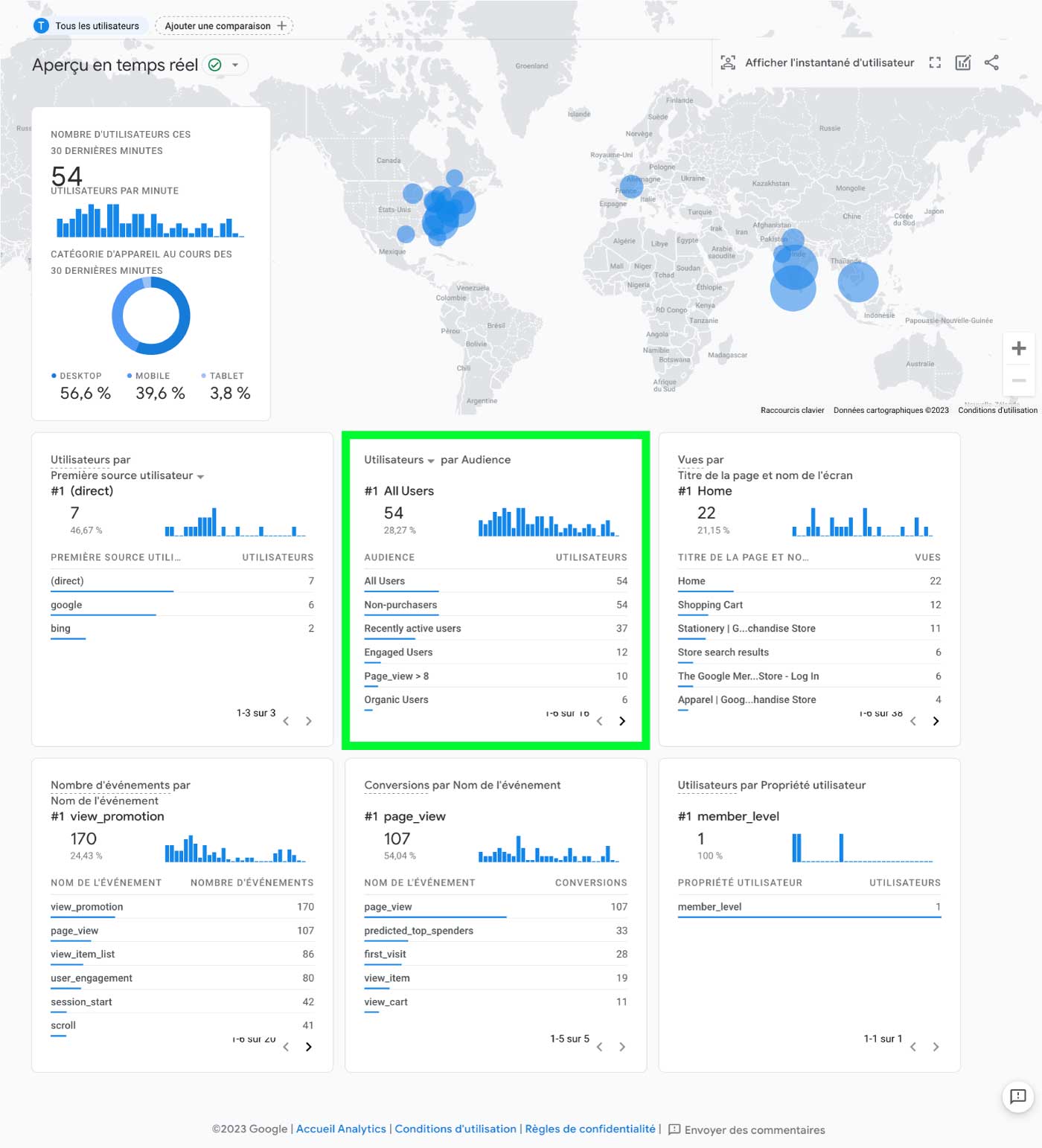Previous page in page title views card
Image resolution: width=1042 pixels, height=1148 pixels.
(913, 721)
